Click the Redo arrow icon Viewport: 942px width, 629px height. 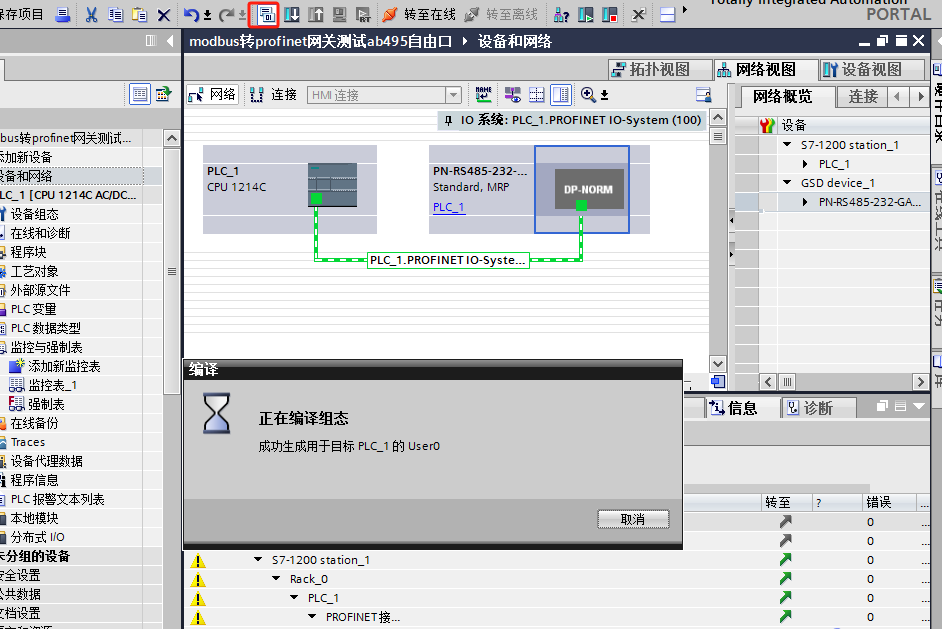(x=226, y=14)
